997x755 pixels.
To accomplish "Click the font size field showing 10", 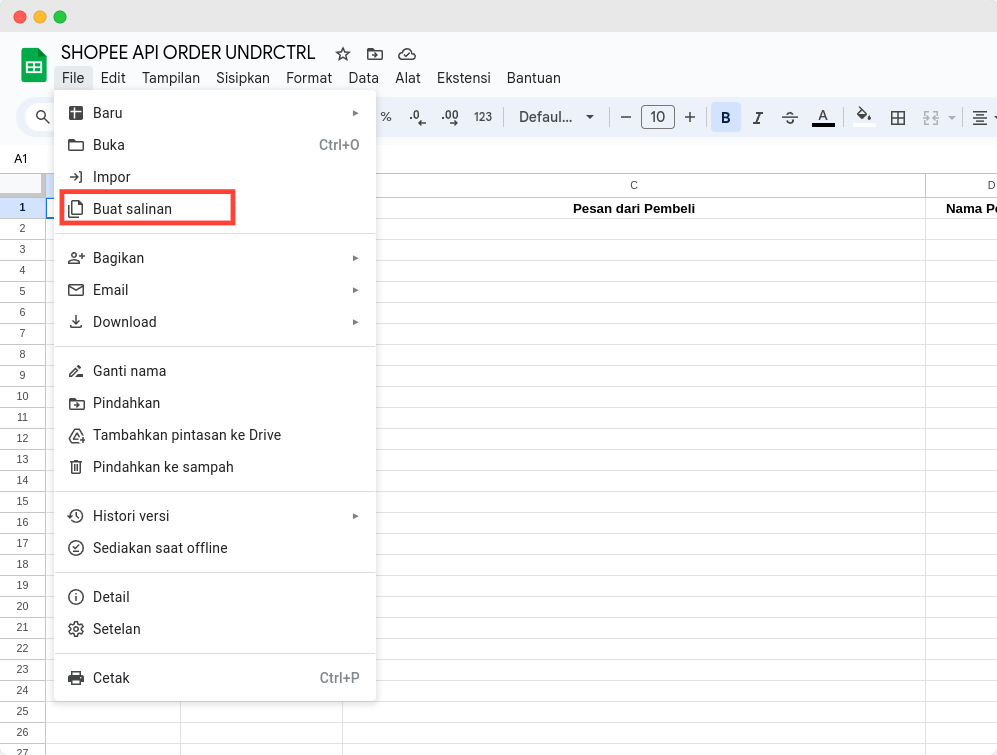I will pyautogui.click(x=657, y=117).
